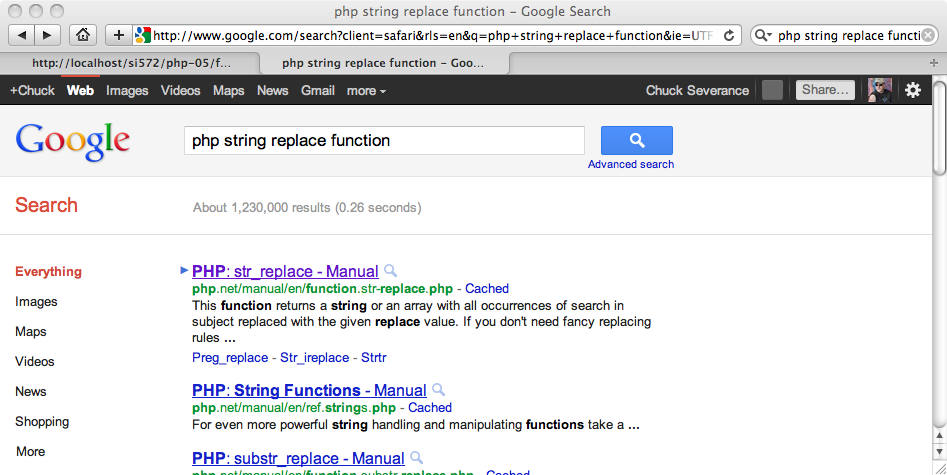Open Safari search engine dropdown arrow

(x=763, y=36)
